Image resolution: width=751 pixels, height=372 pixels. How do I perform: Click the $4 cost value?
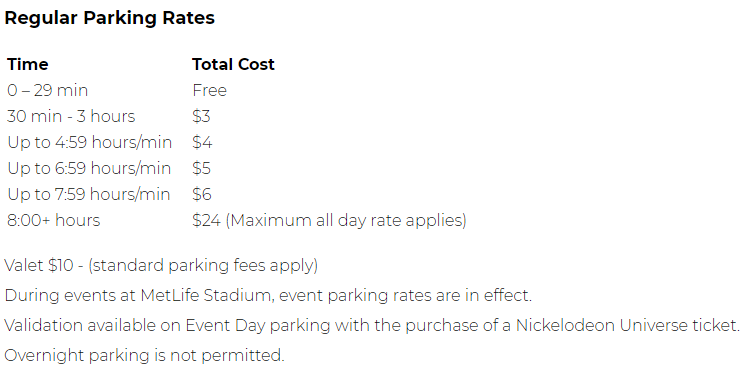click(x=202, y=142)
